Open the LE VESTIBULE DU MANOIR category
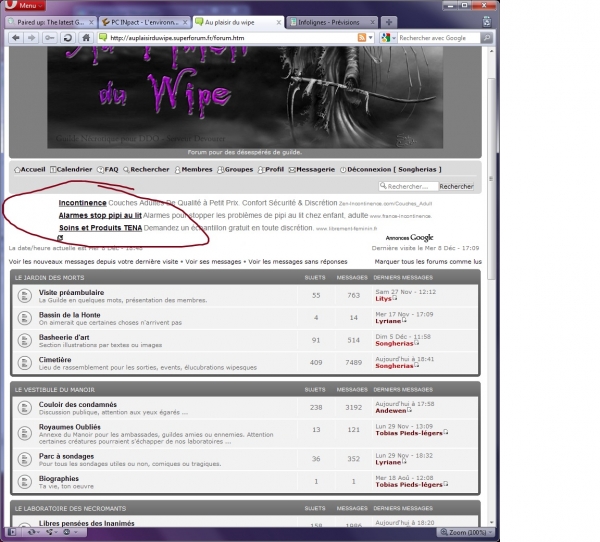600x542 pixels. (x=55, y=390)
